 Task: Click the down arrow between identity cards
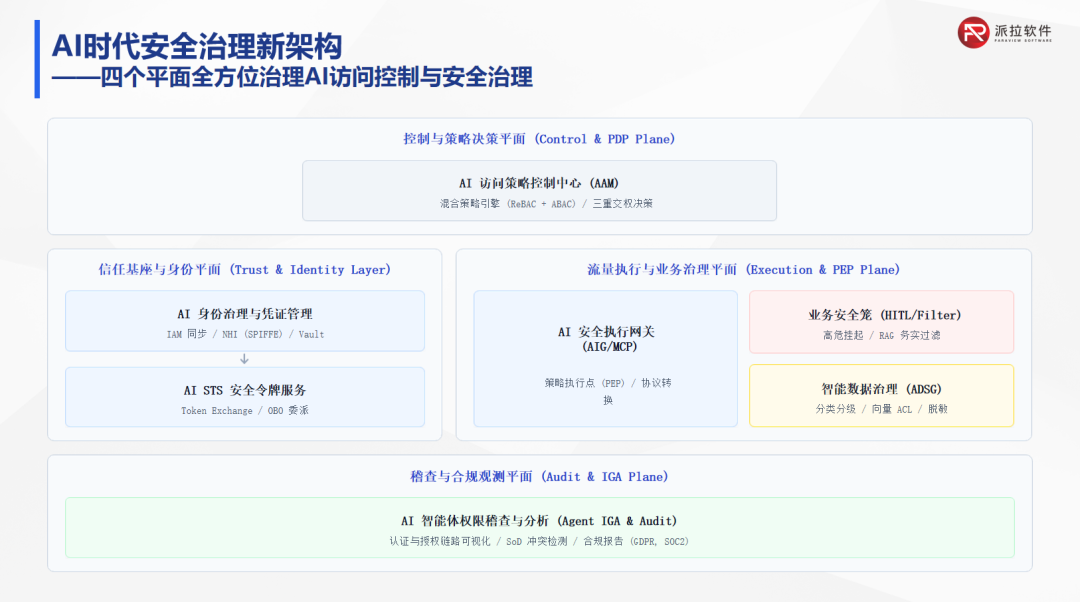[x=245, y=359]
